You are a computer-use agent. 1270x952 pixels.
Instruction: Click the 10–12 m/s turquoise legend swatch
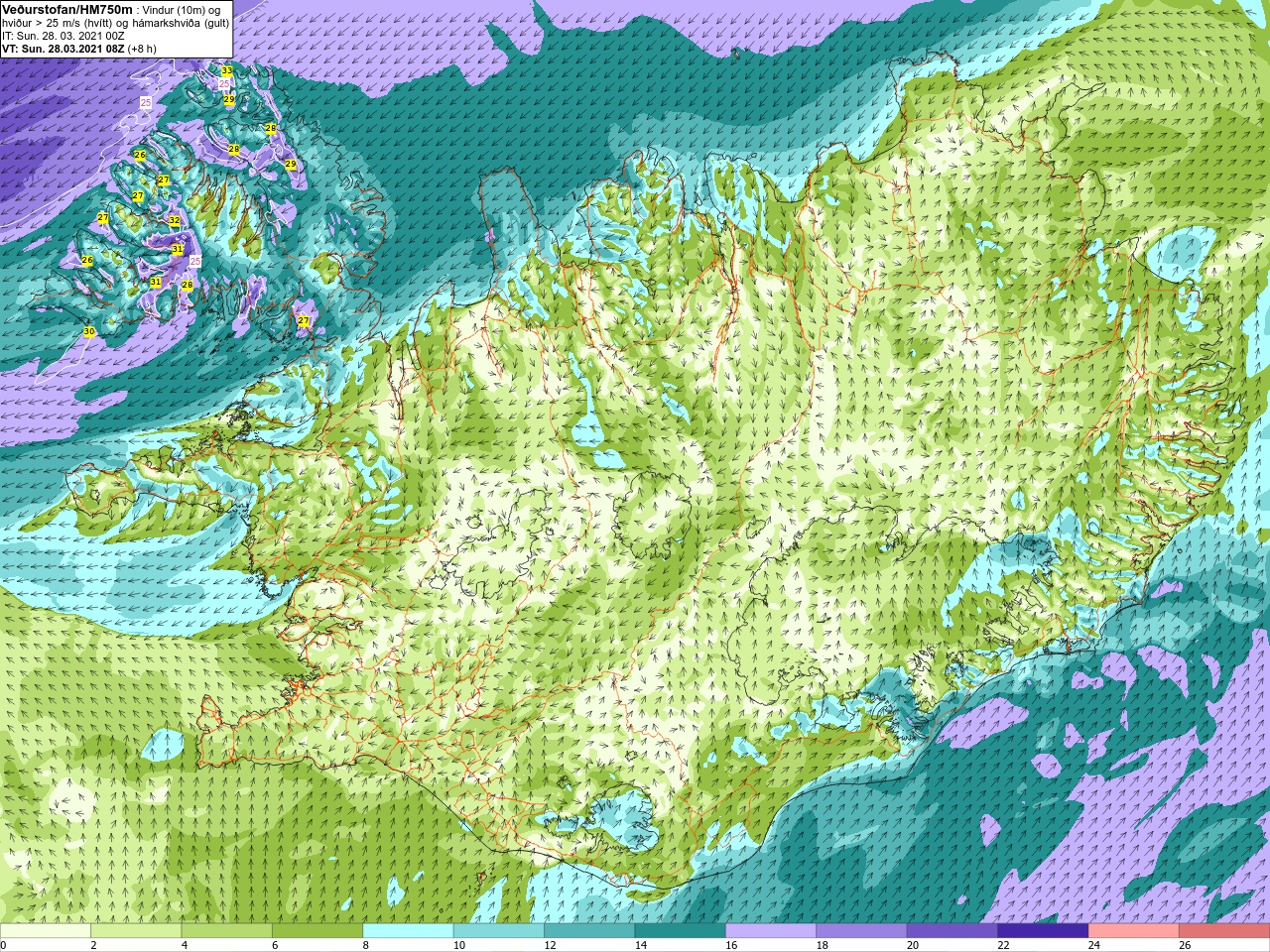(499, 931)
